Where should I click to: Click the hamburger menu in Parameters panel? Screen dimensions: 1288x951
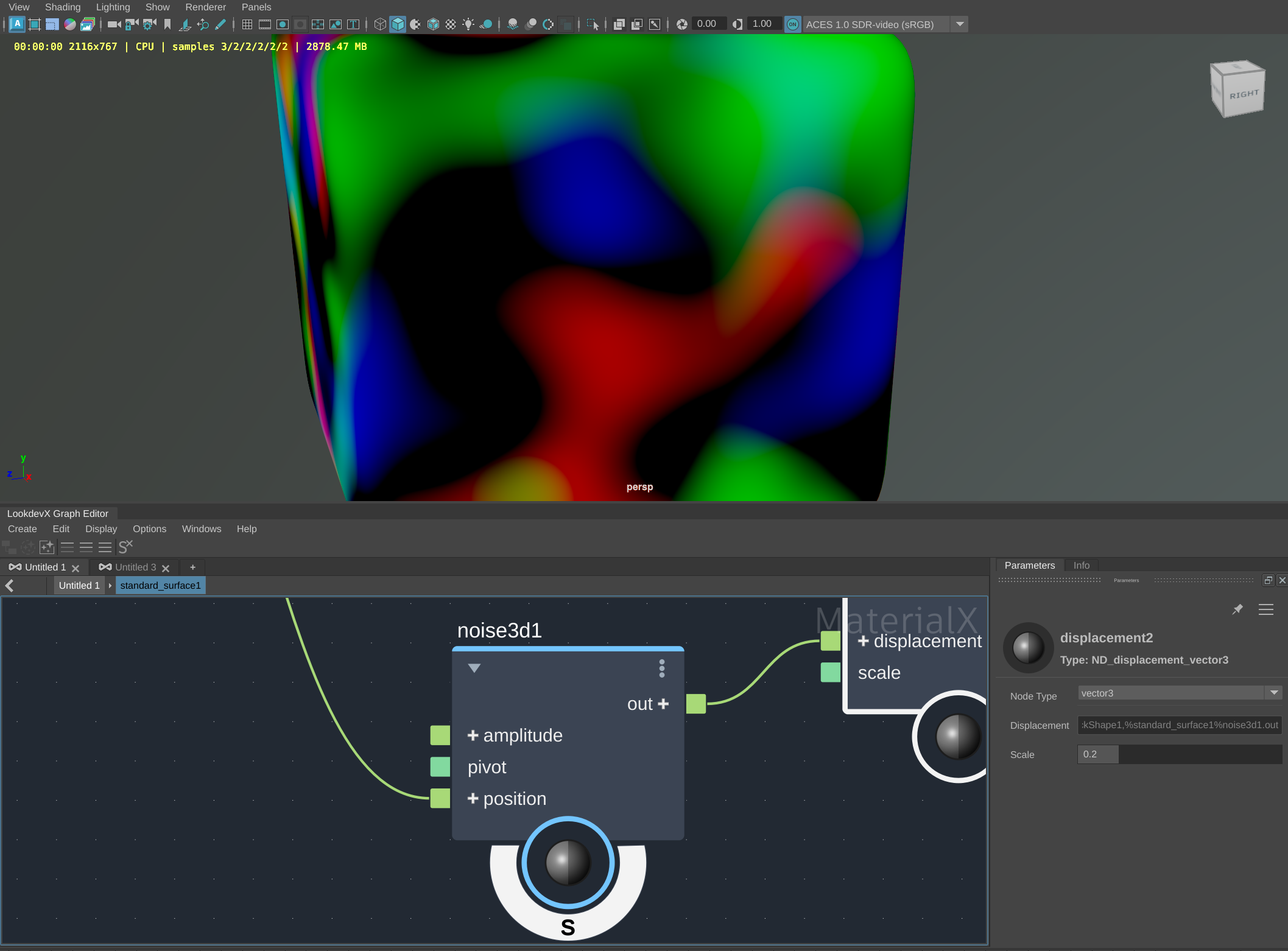1265,609
